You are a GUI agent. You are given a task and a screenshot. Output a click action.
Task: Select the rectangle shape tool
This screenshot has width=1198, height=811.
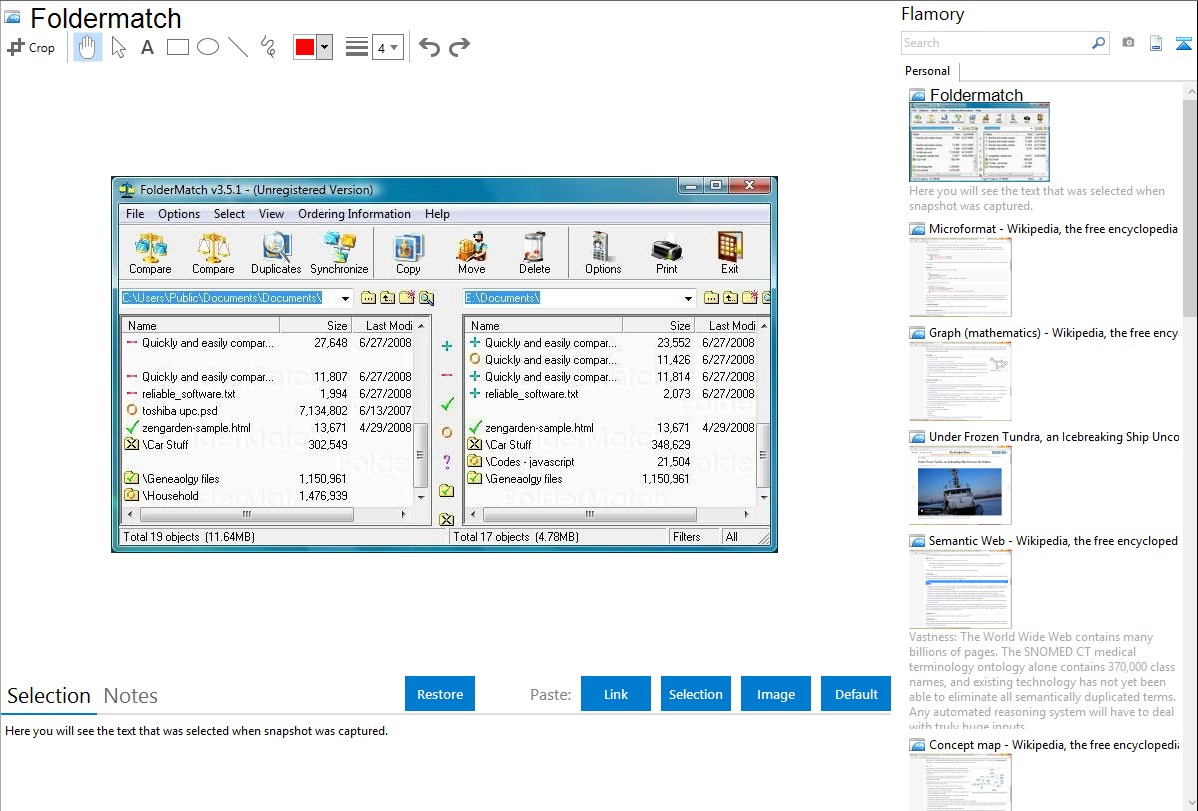point(178,47)
